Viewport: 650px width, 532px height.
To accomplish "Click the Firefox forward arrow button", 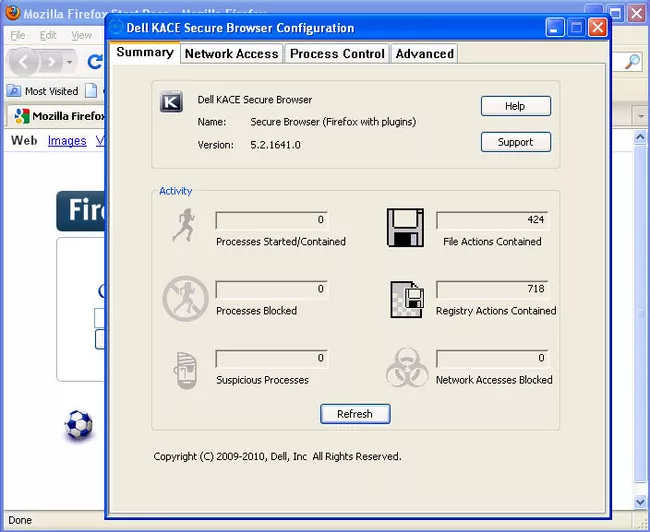I will (52, 63).
